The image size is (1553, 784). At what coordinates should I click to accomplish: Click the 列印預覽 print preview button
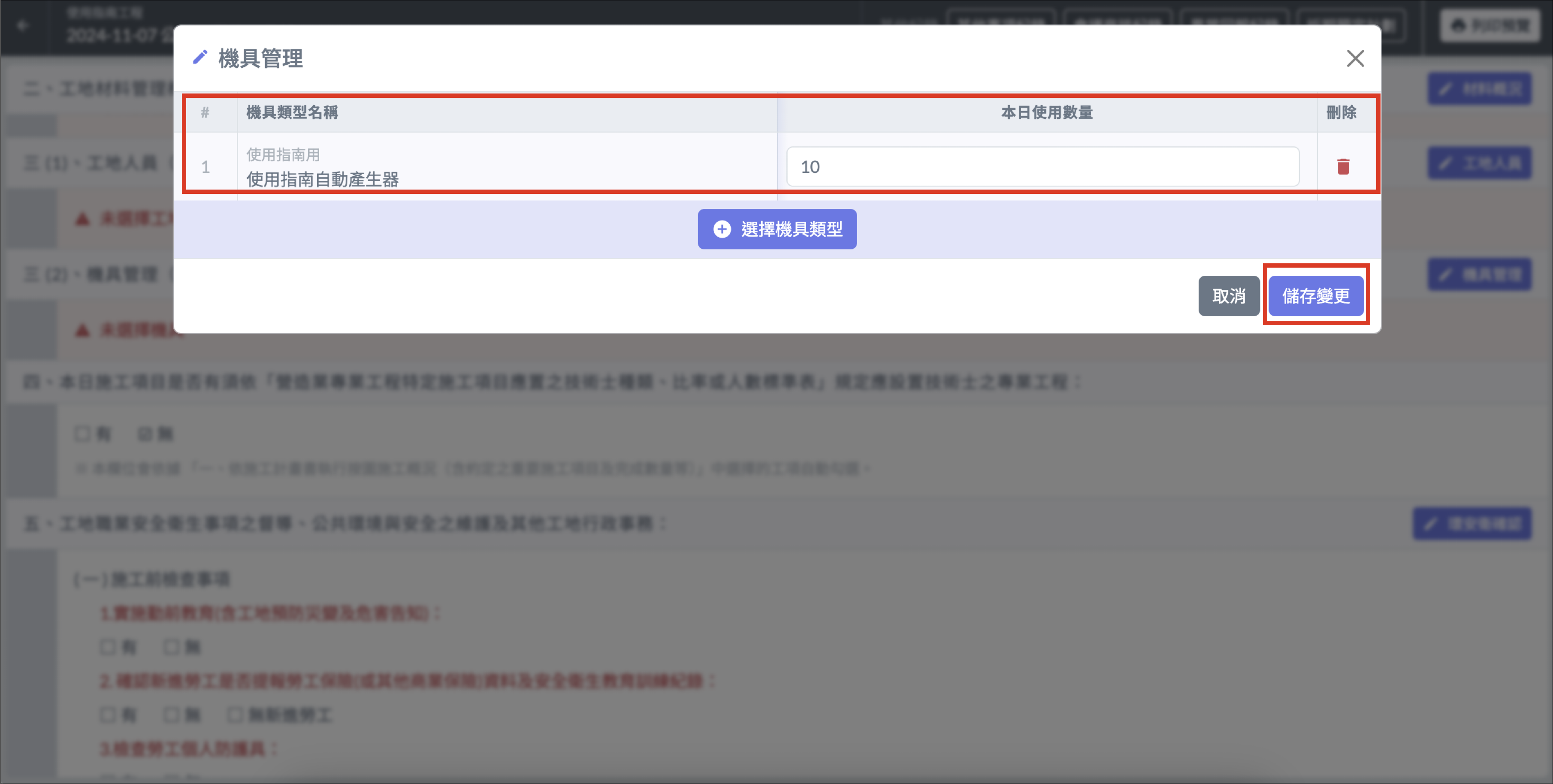(x=1490, y=26)
